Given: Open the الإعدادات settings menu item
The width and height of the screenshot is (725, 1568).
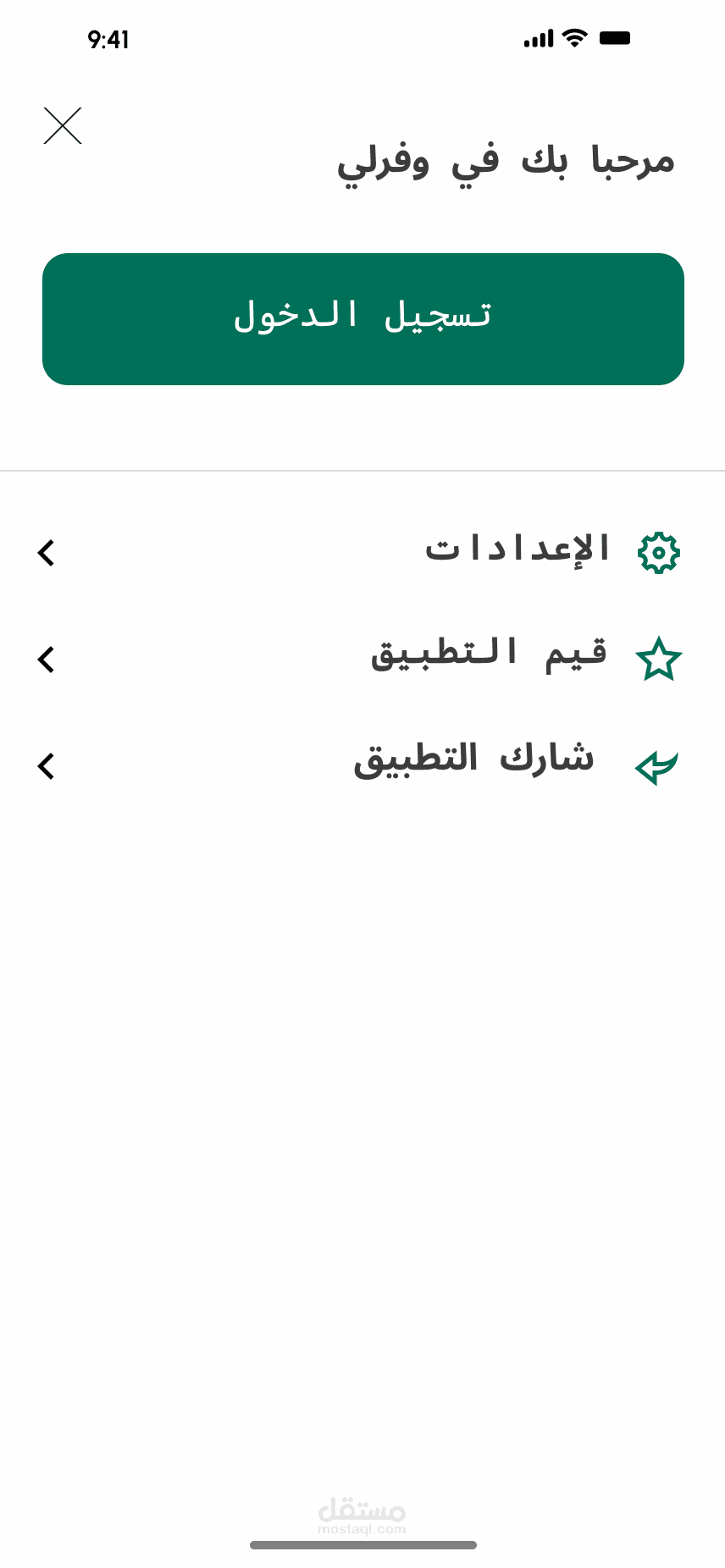Looking at the screenshot, I should [362, 553].
